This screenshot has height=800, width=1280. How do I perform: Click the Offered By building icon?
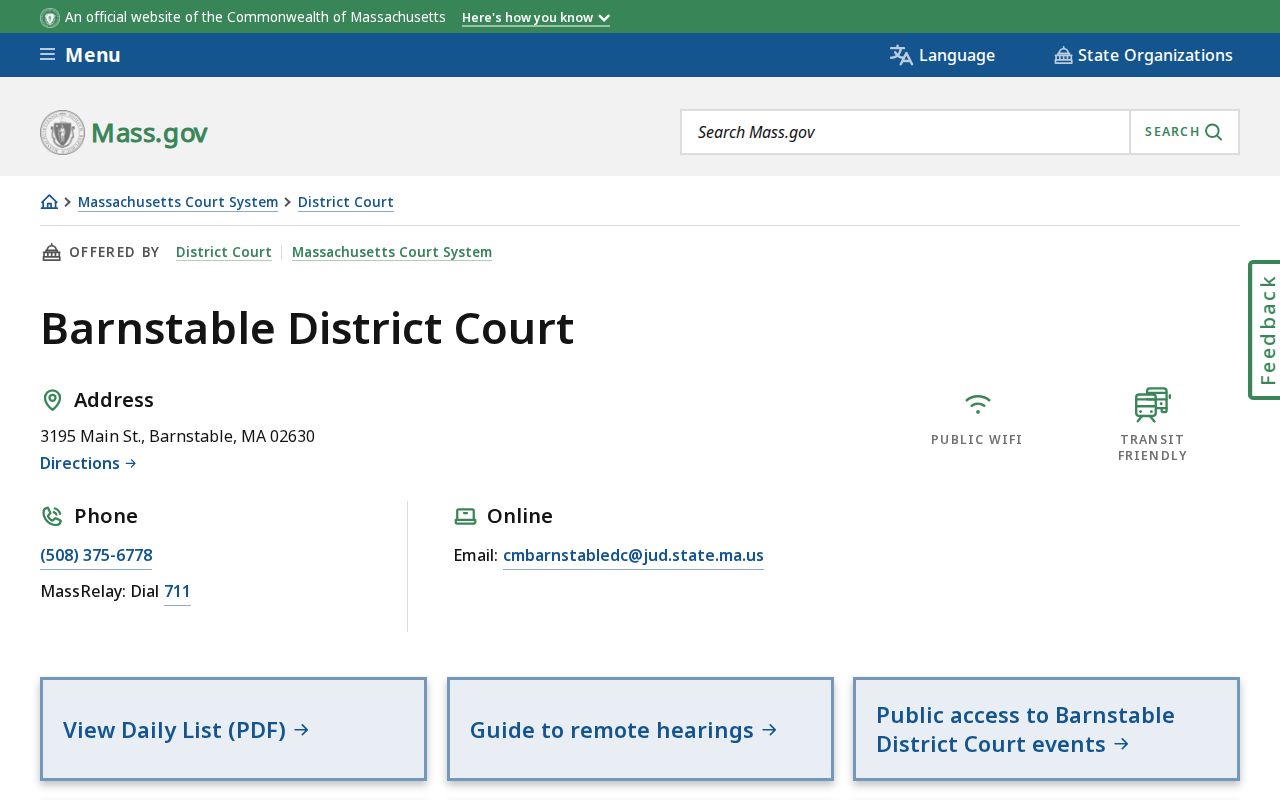(51, 252)
